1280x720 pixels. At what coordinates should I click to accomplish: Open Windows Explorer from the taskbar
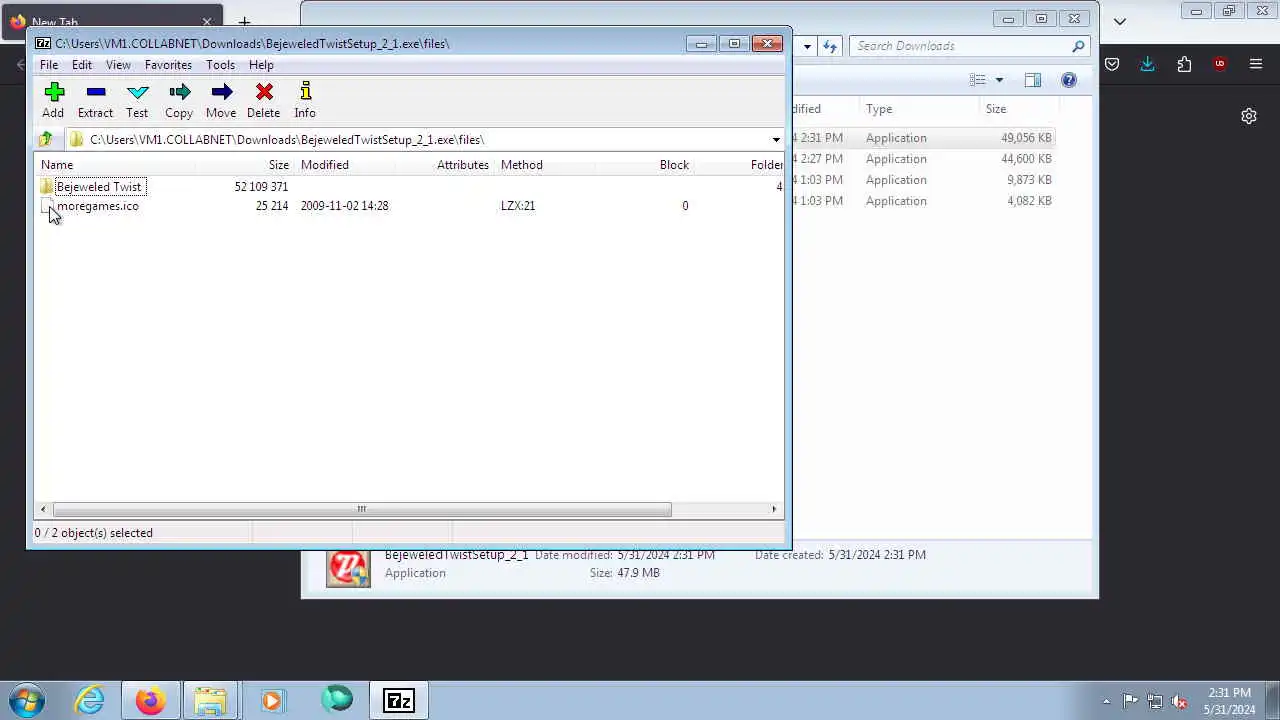(x=210, y=700)
